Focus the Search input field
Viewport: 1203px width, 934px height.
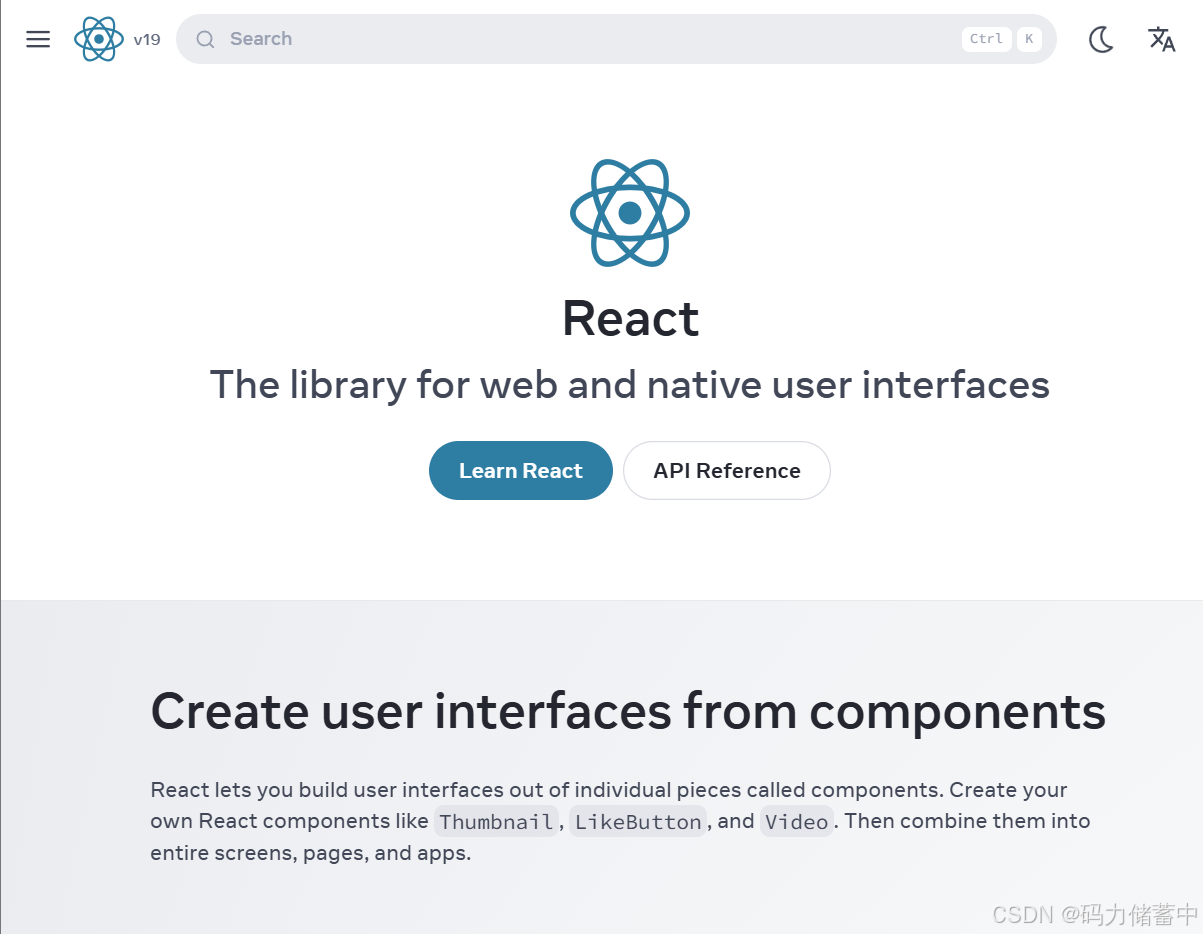point(616,39)
